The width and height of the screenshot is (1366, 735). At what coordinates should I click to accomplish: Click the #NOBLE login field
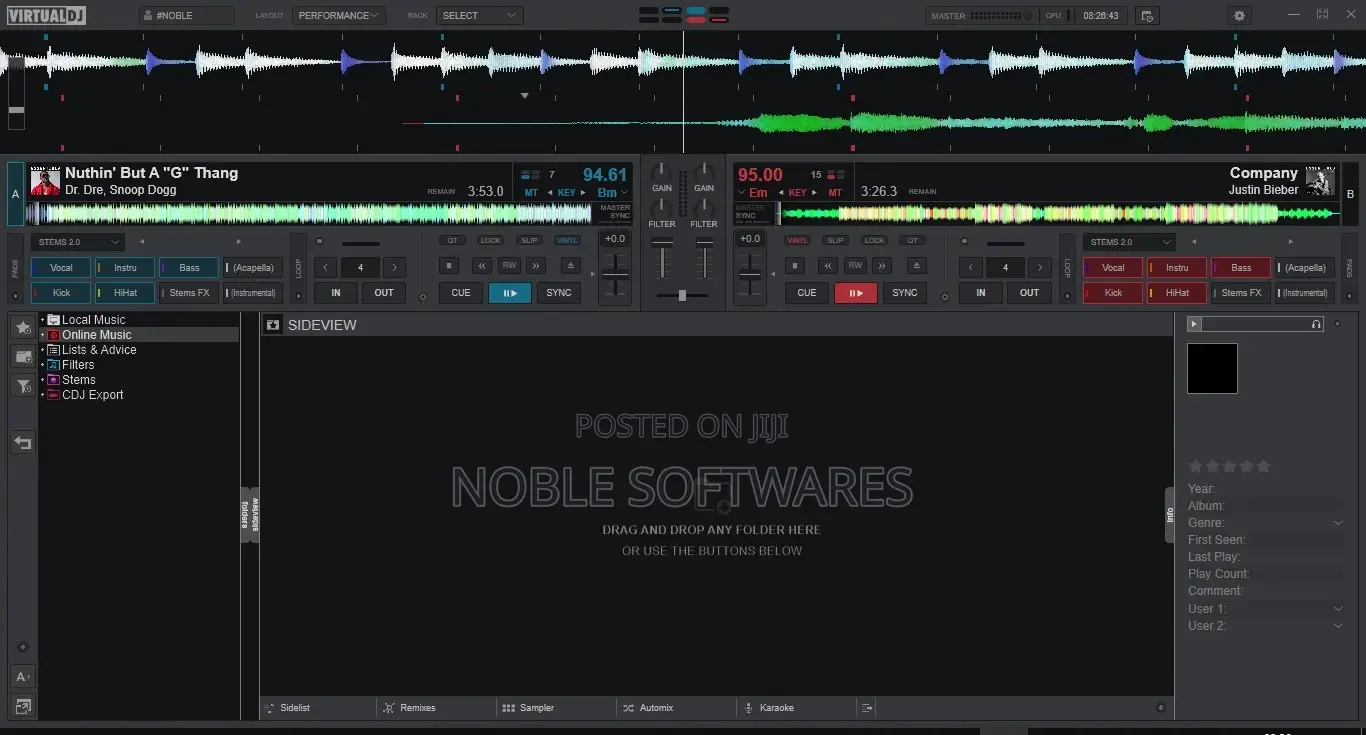187,16
